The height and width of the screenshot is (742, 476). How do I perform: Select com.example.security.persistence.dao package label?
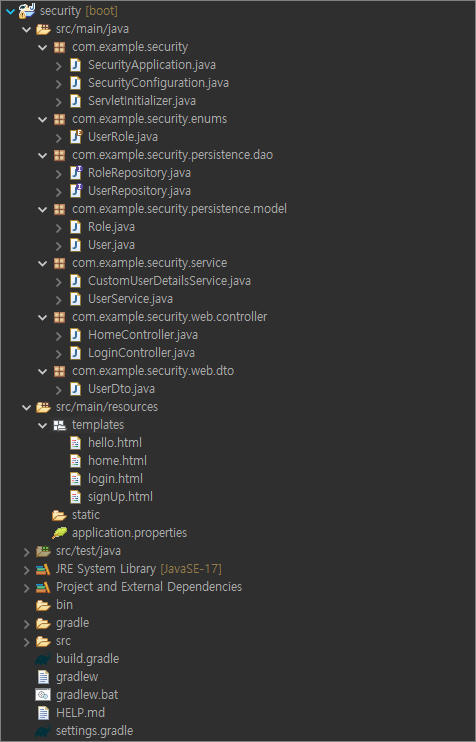pos(172,155)
